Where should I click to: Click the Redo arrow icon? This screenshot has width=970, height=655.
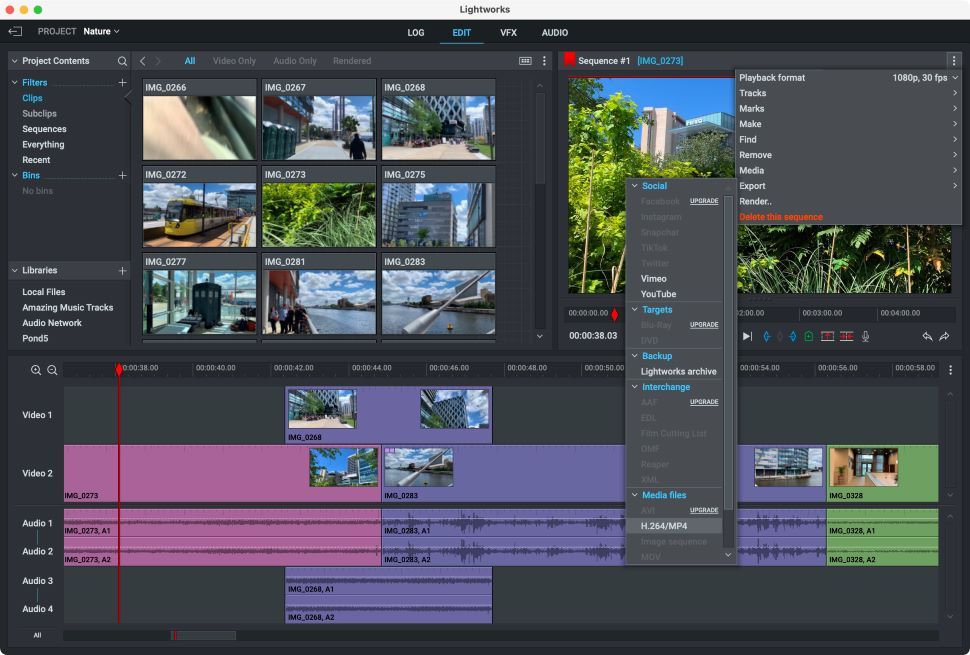tap(943, 336)
